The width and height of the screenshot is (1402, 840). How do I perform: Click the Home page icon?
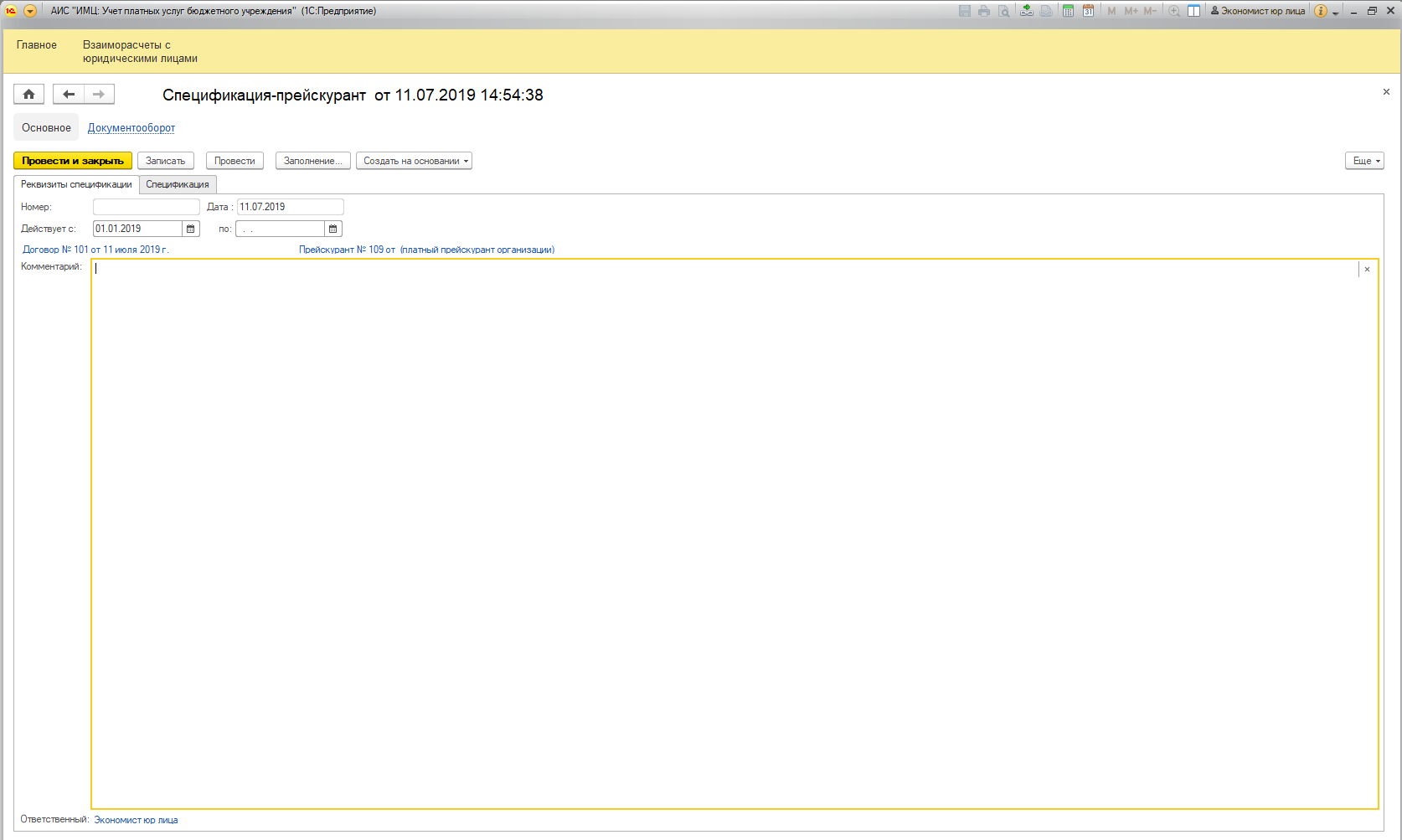(x=28, y=95)
